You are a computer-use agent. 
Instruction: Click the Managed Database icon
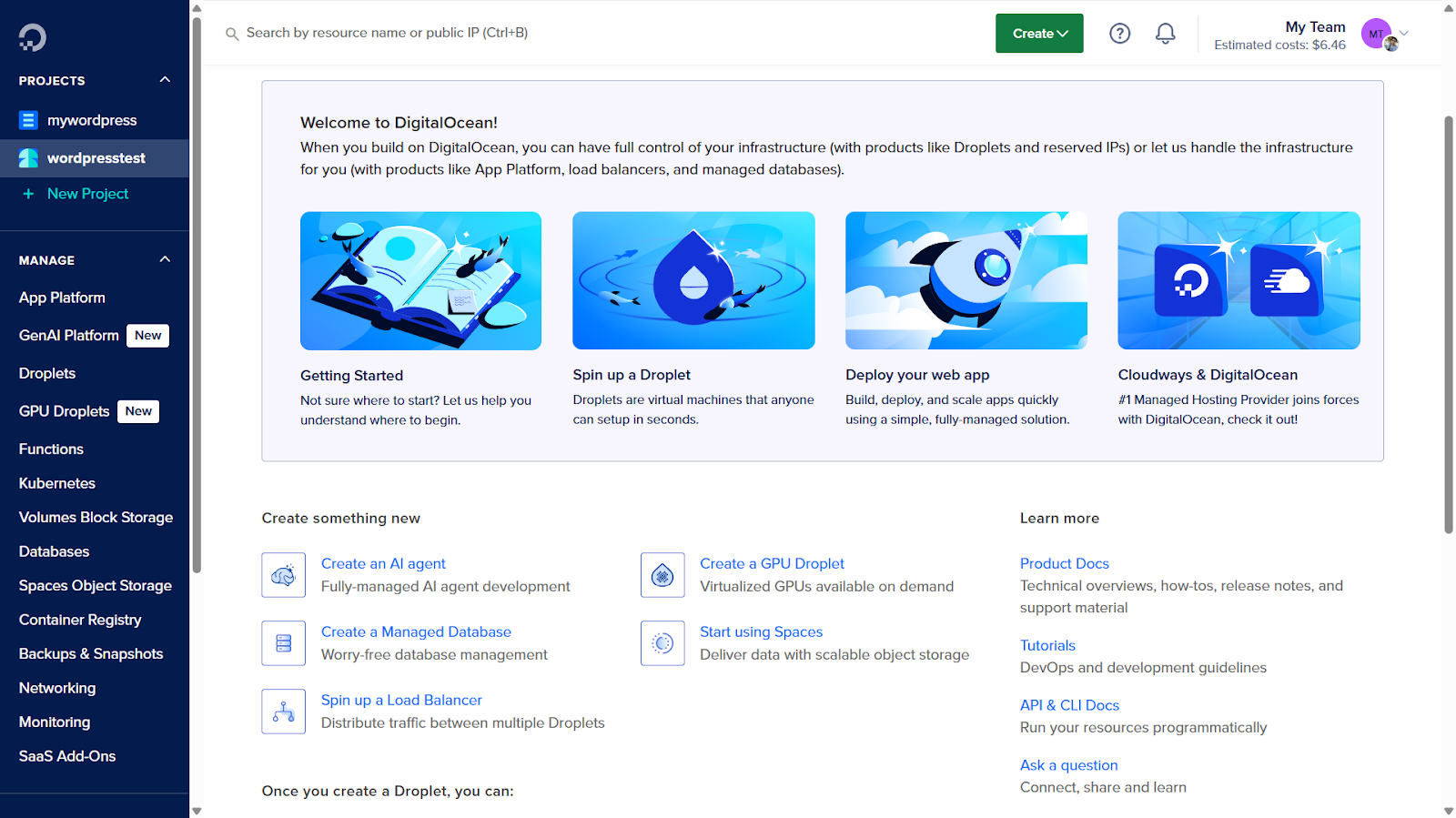(283, 643)
